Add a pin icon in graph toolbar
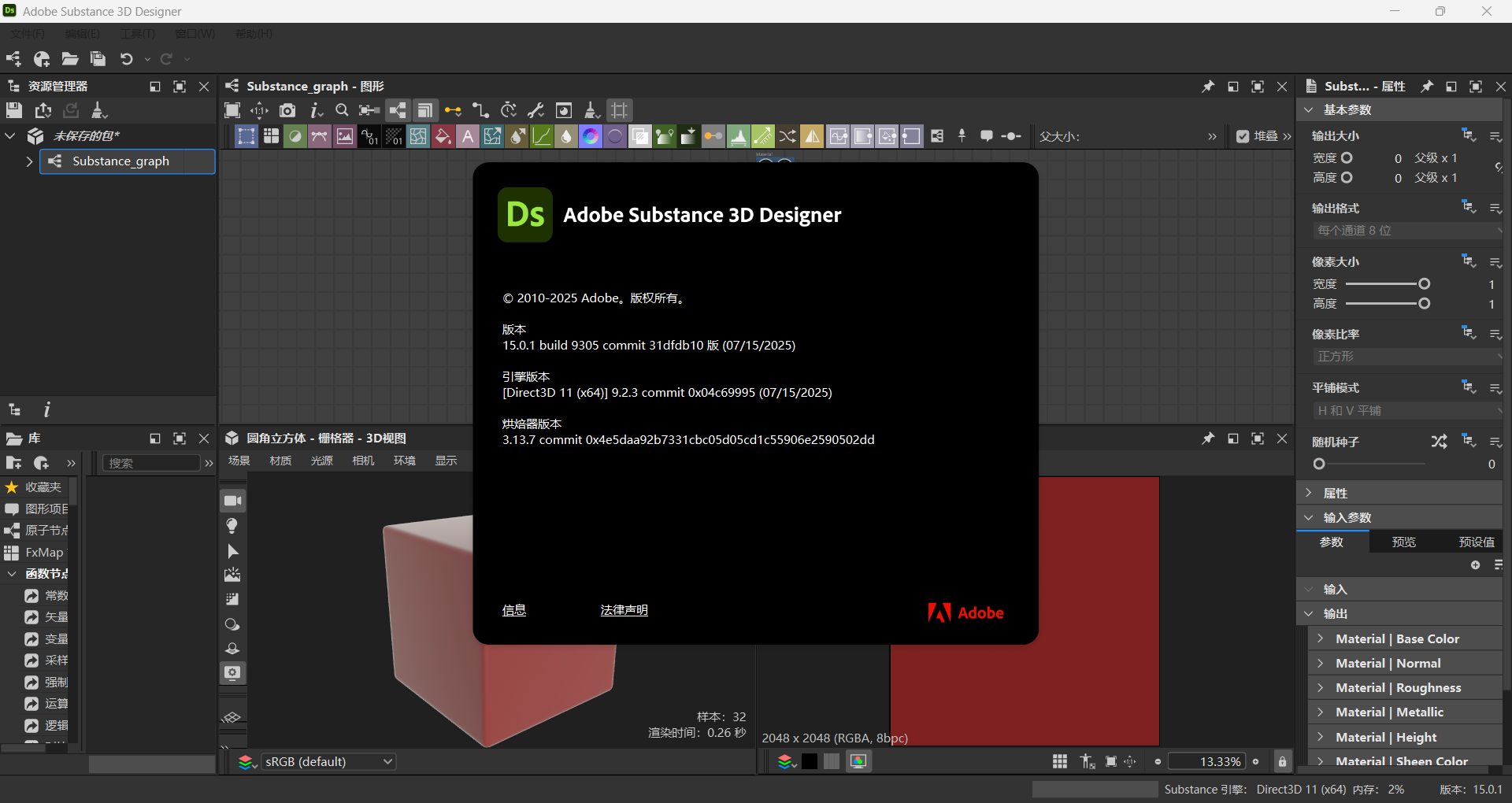Image resolution: width=1512 pixels, height=803 pixels. 962,136
